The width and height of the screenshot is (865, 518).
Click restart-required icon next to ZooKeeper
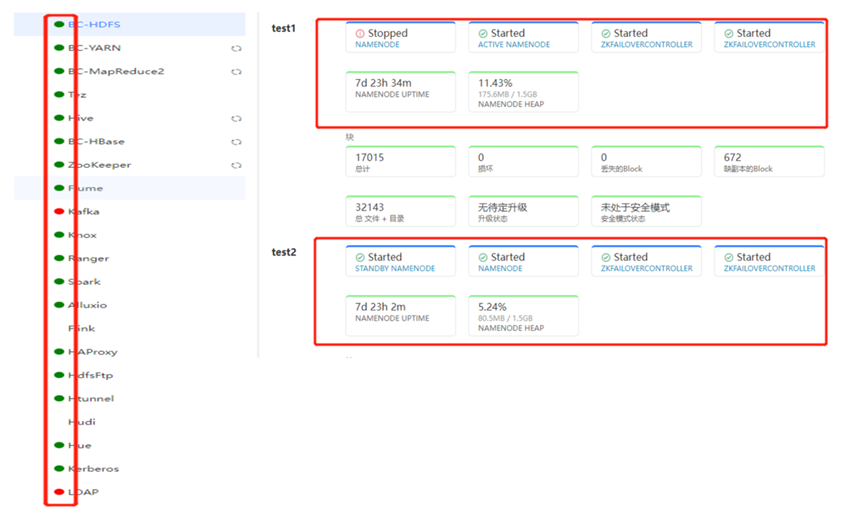pos(236,165)
